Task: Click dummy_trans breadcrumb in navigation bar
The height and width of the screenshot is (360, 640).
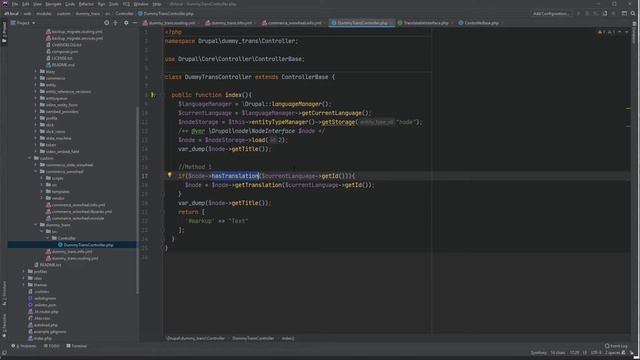Action: point(88,13)
